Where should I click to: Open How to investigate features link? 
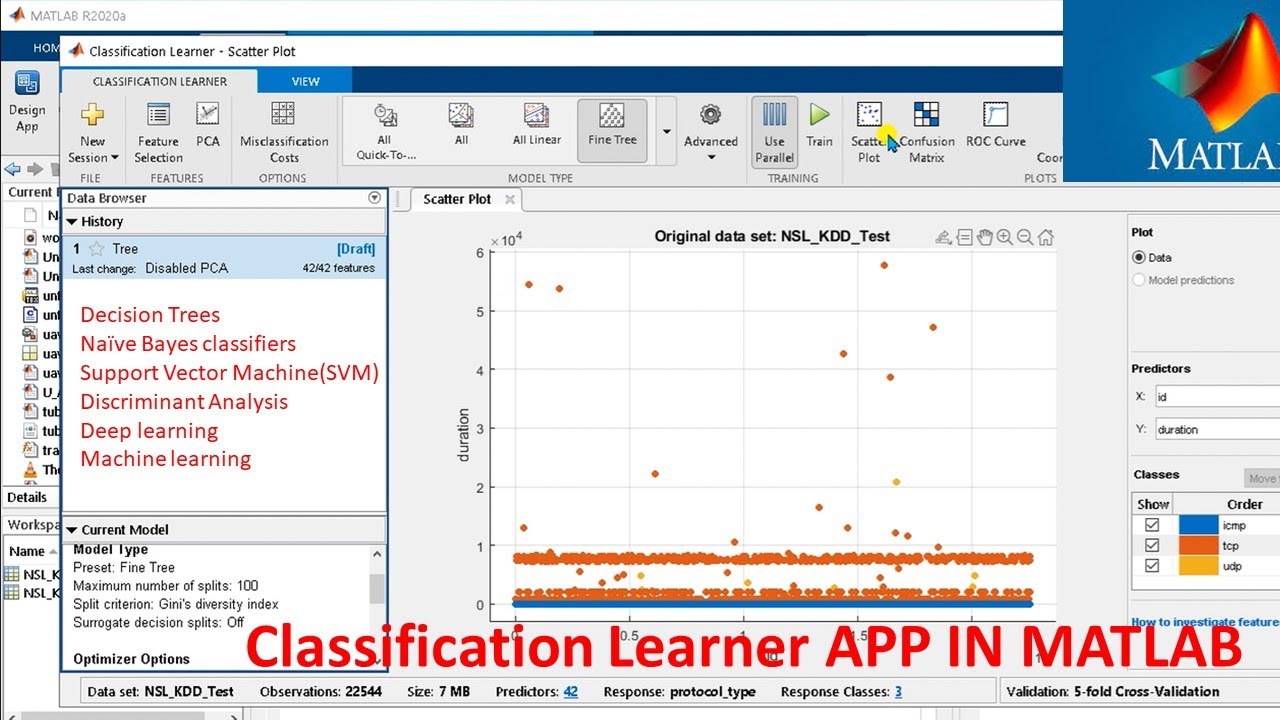point(1205,622)
